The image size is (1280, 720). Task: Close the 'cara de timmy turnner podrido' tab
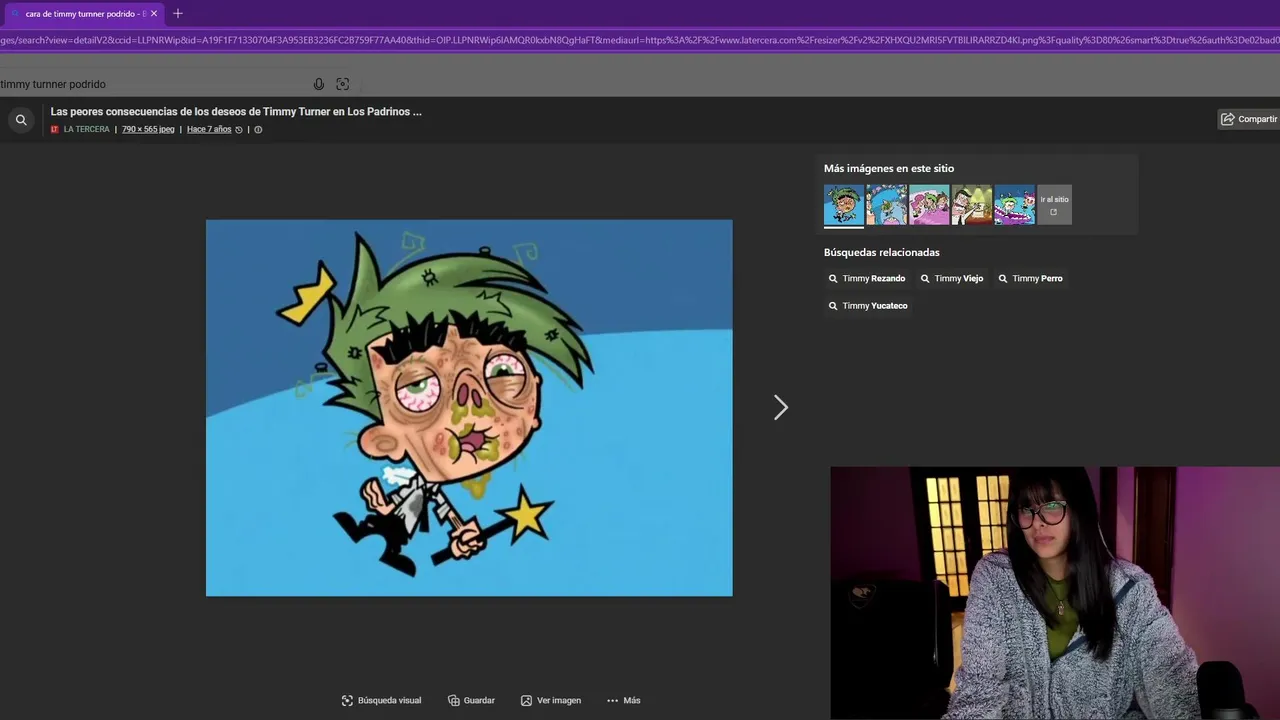click(x=154, y=14)
